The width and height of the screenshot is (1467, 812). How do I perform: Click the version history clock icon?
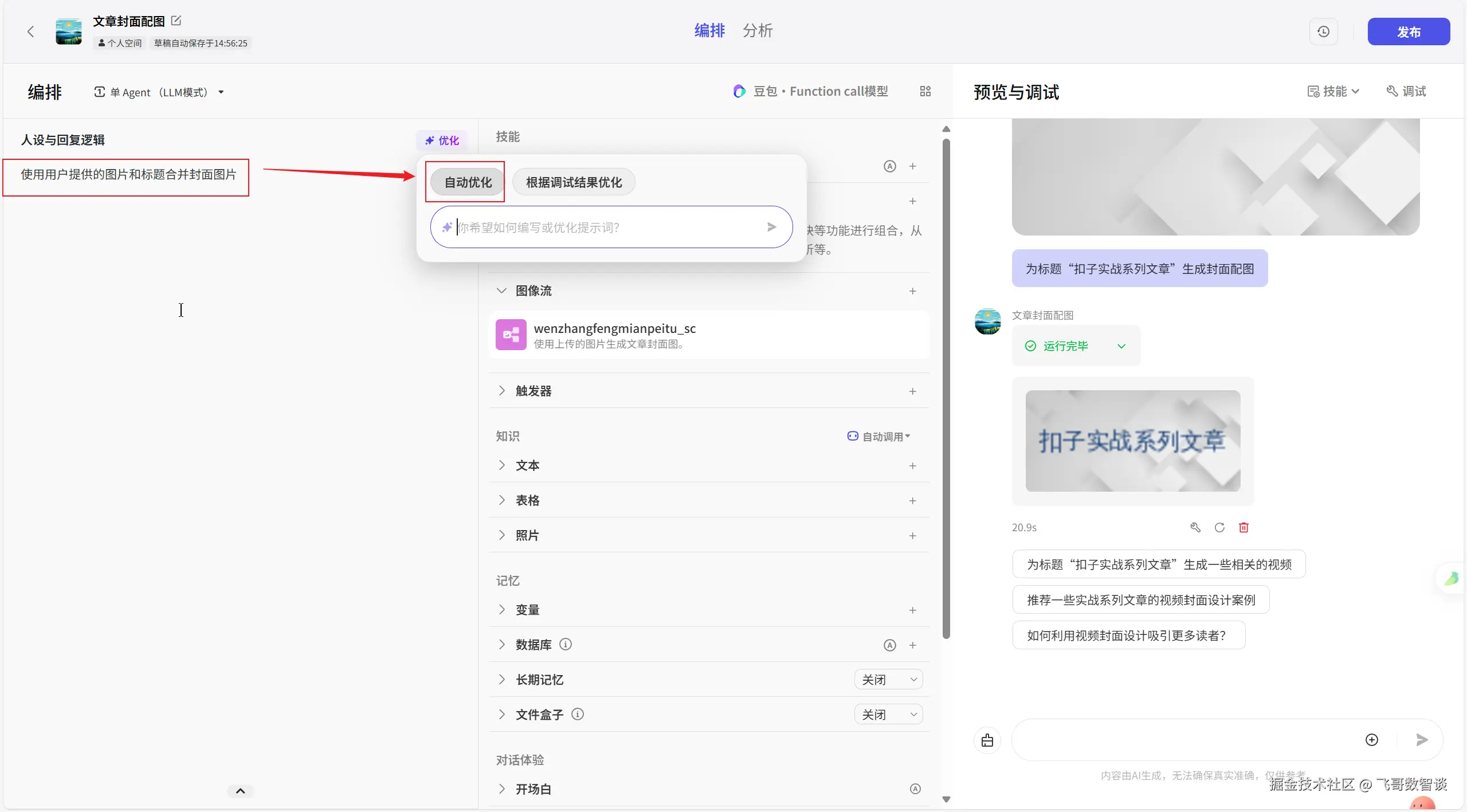click(x=1323, y=32)
